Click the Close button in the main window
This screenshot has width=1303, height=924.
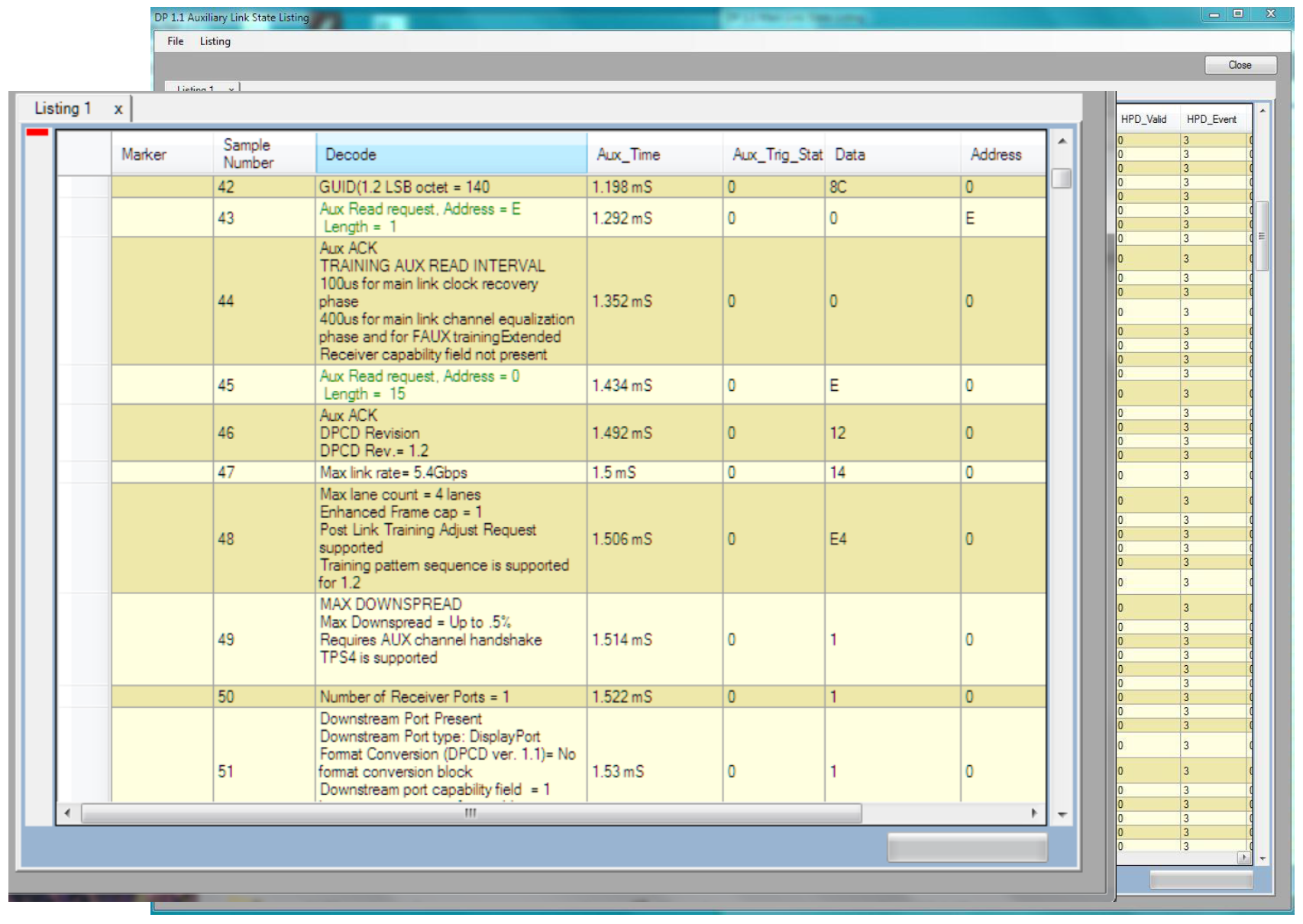[1240, 65]
